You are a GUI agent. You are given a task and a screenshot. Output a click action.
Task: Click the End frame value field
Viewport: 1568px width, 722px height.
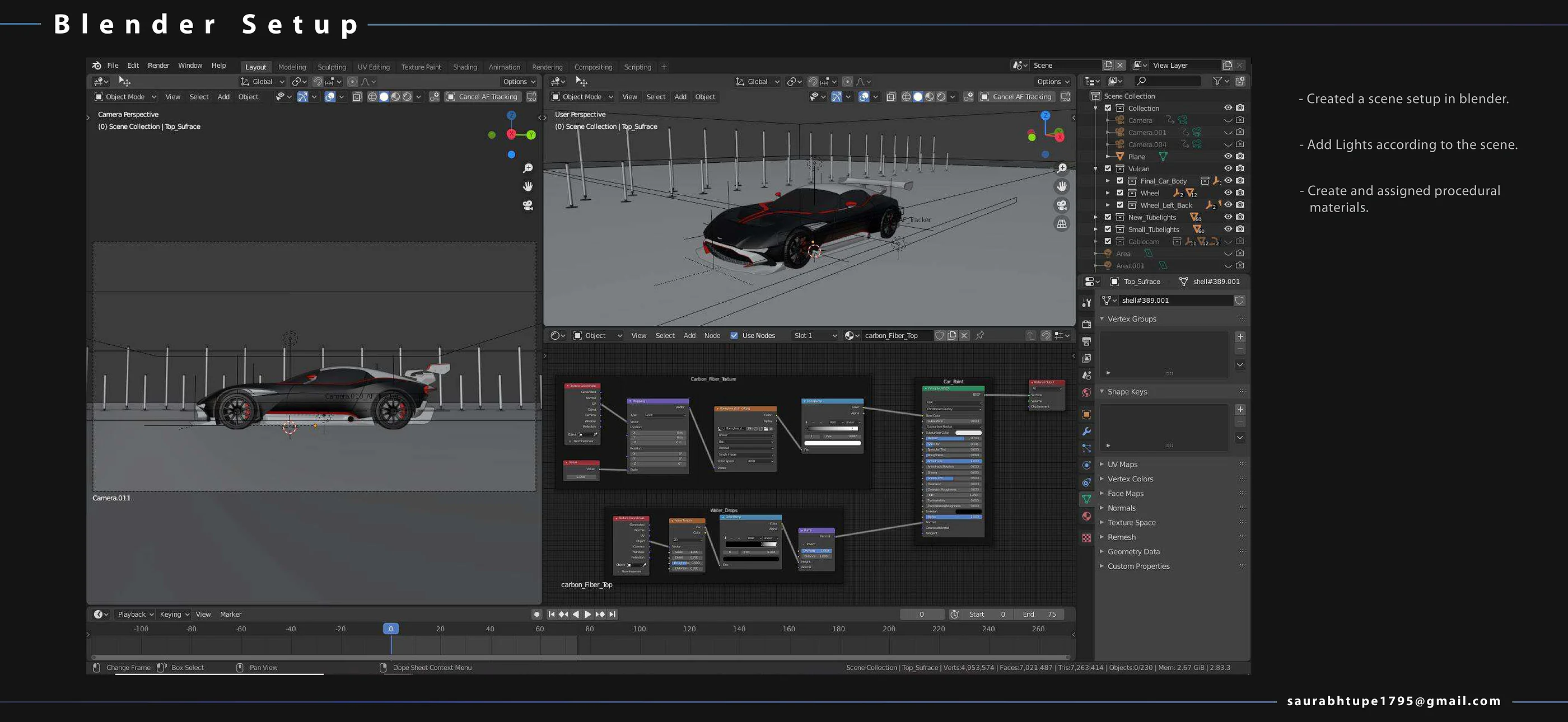(x=1040, y=615)
